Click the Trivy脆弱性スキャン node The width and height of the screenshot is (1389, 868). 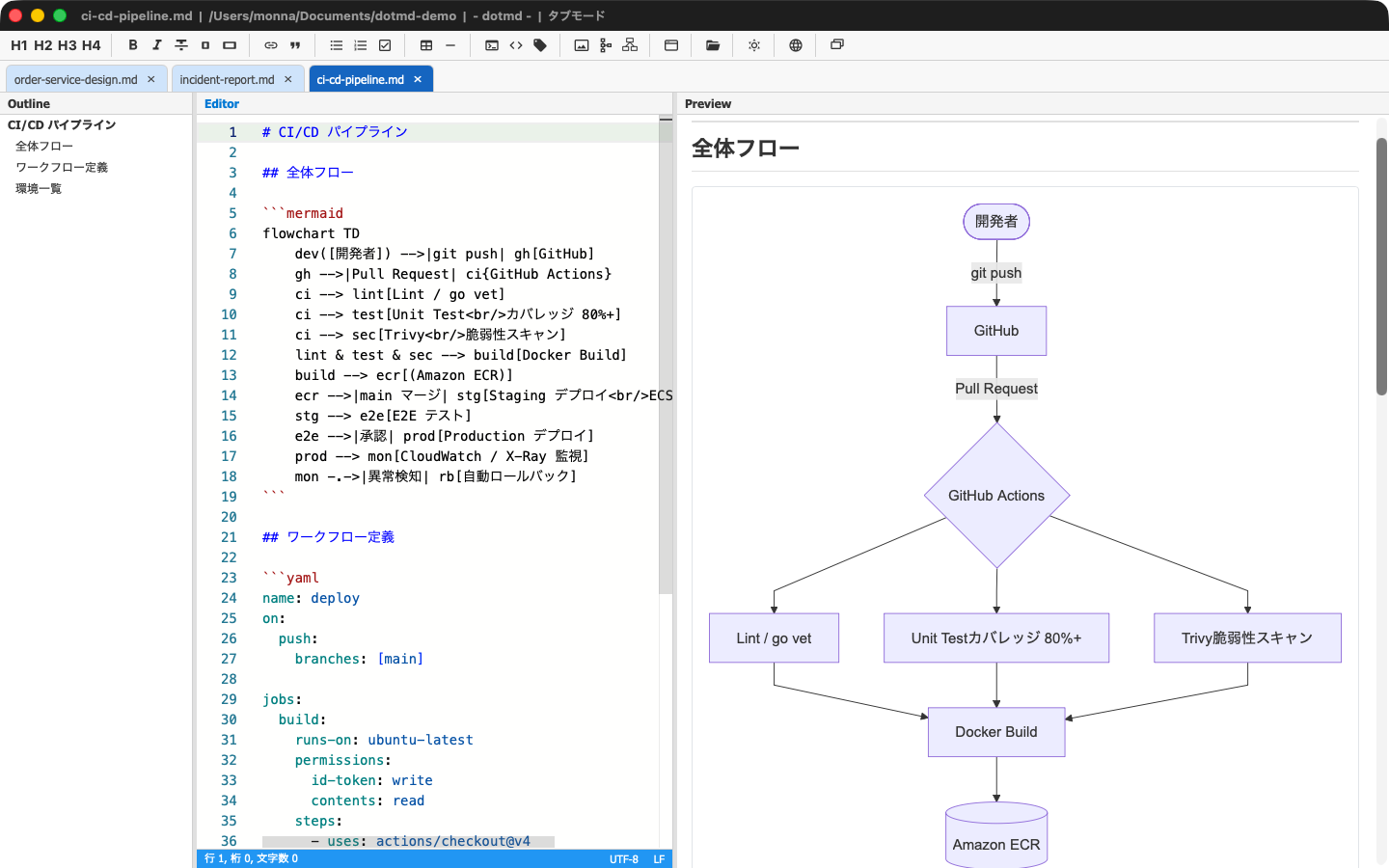(1247, 638)
